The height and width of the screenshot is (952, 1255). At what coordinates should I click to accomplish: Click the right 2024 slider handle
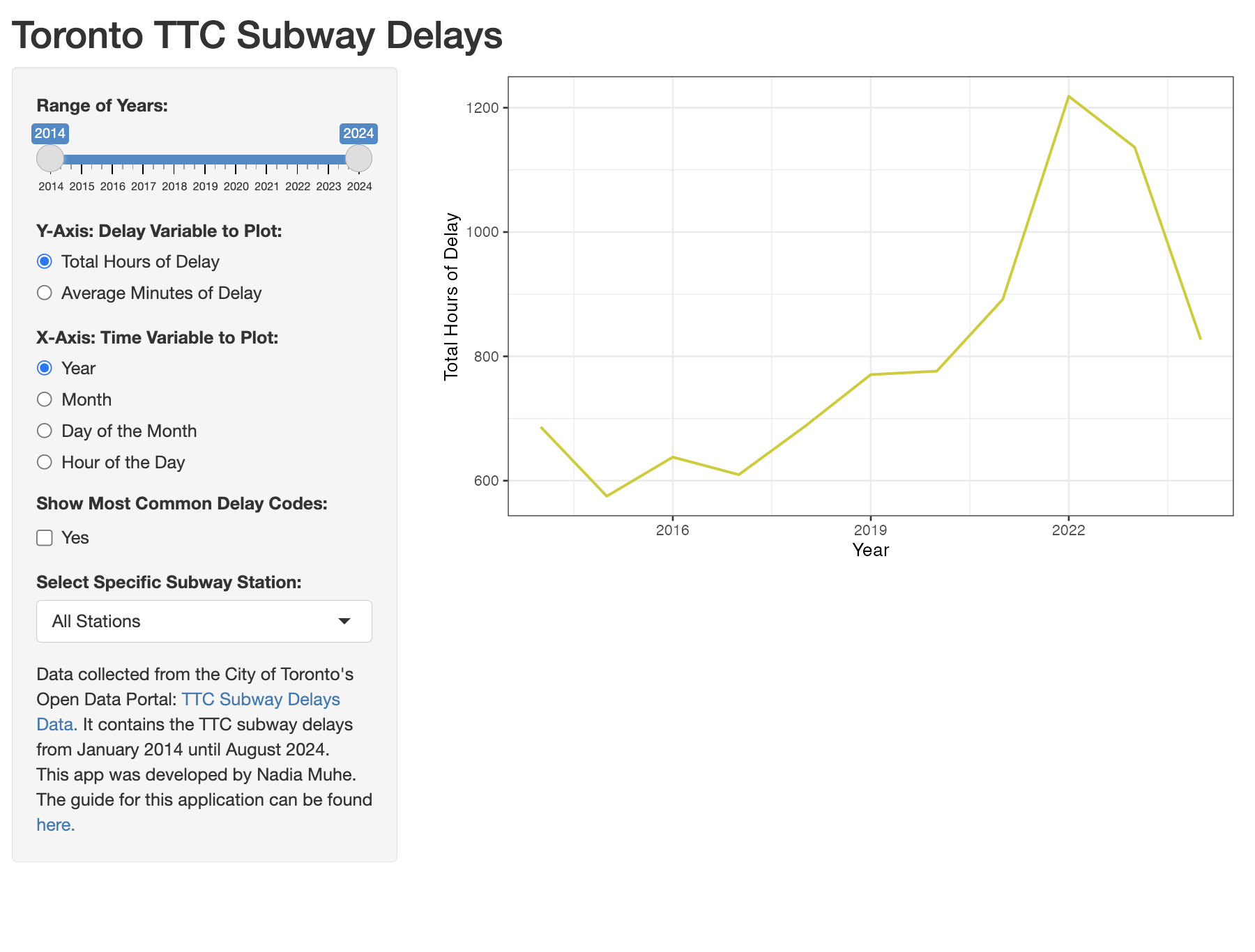pos(358,159)
